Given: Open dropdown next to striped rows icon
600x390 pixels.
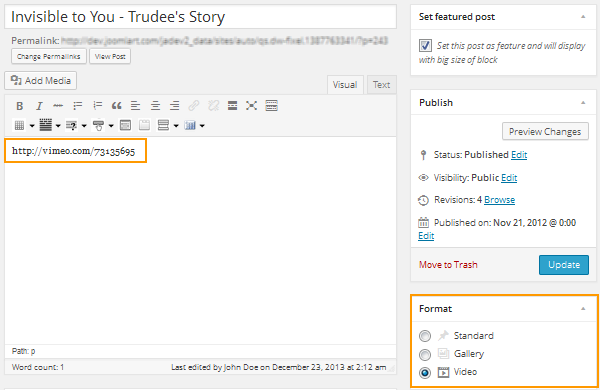Looking at the screenshot, I should coord(58,126).
